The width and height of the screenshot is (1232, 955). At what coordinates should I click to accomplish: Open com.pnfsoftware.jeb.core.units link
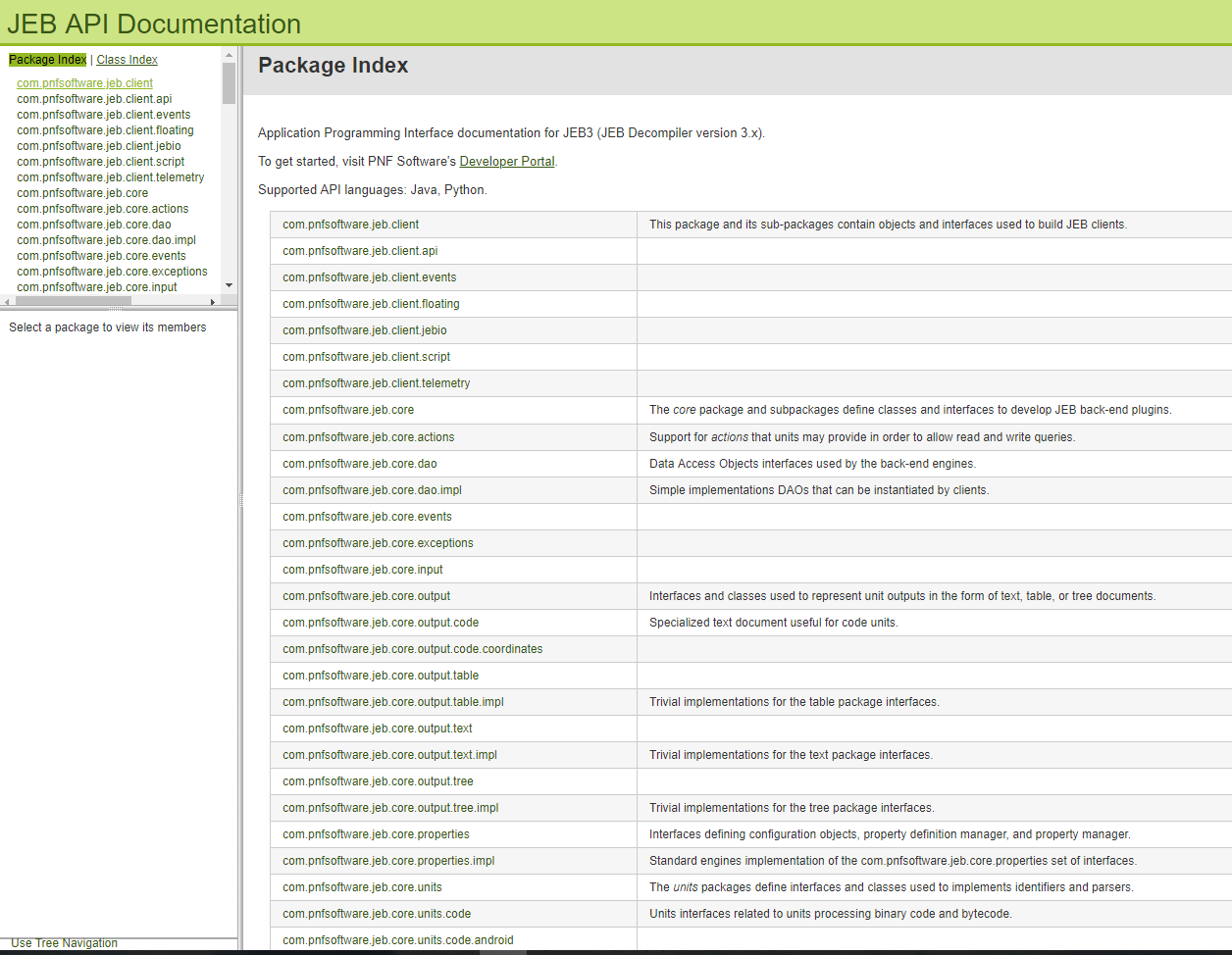pos(362,887)
